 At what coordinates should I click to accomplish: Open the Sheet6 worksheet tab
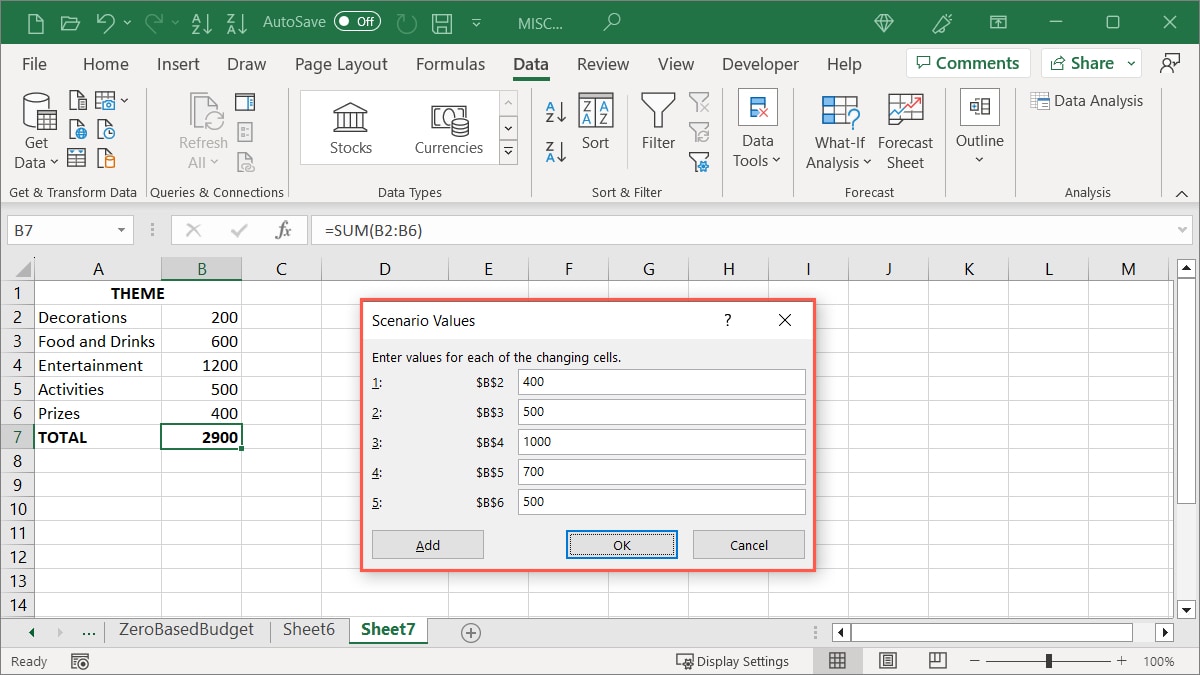[x=308, y=631]
